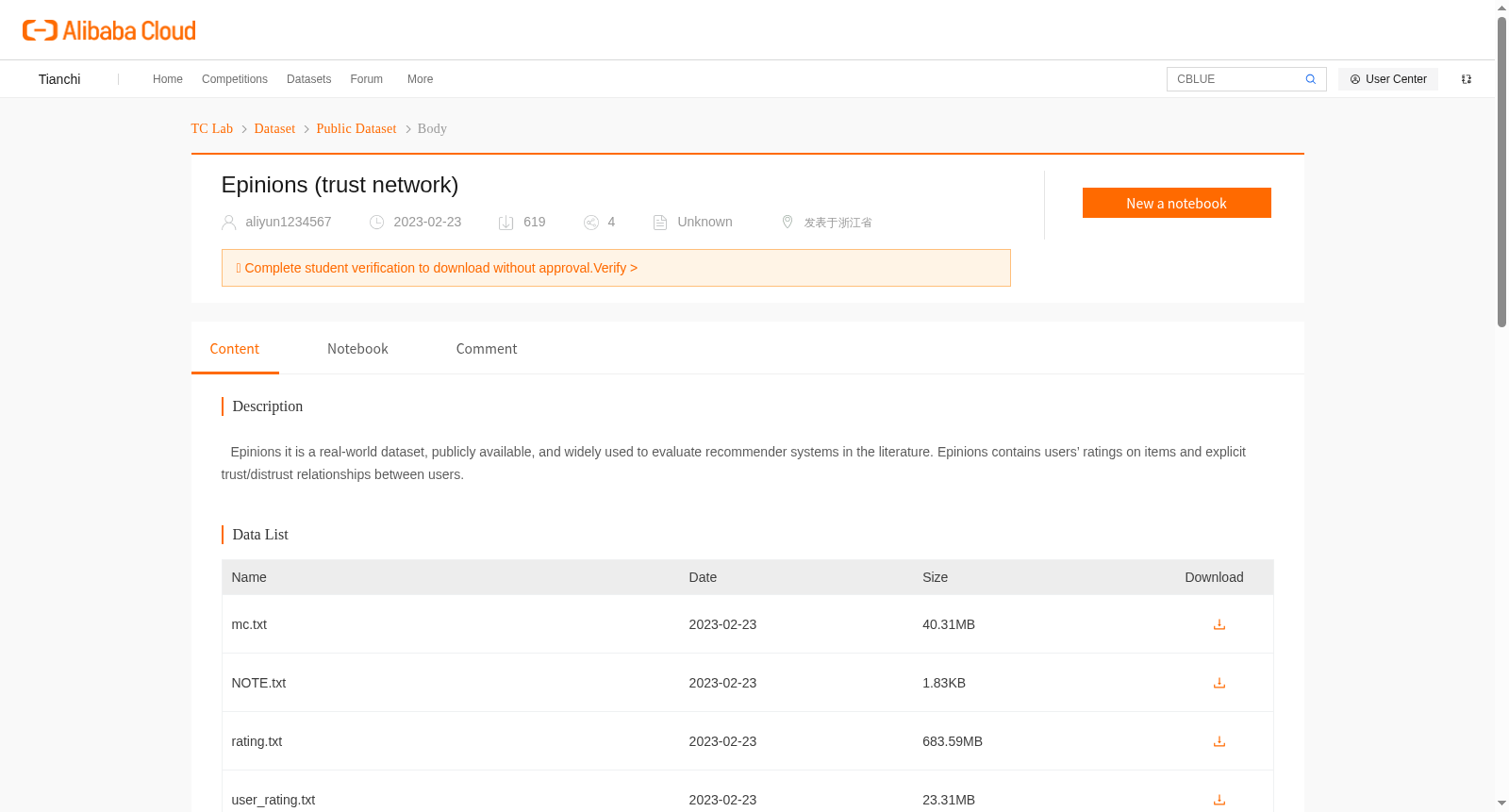Click the Tianchi site link
The image size is (1509, 812).
pos(59,79)
